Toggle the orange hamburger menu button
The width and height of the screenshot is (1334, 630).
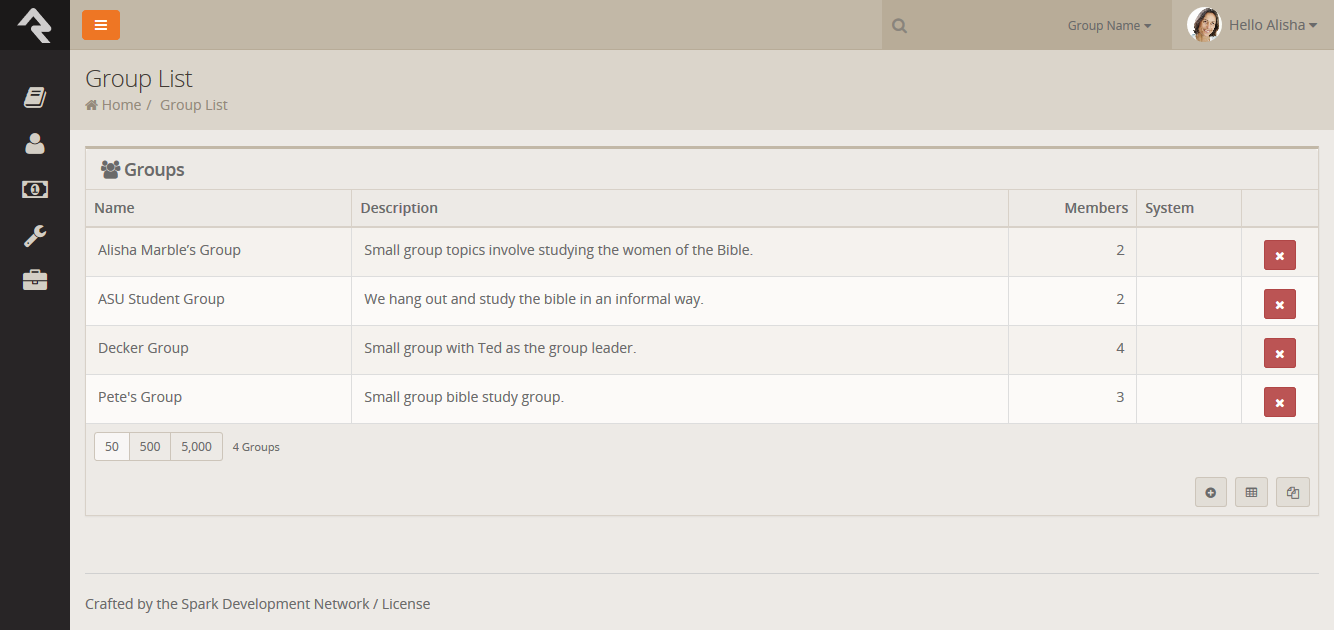(101, 25)
